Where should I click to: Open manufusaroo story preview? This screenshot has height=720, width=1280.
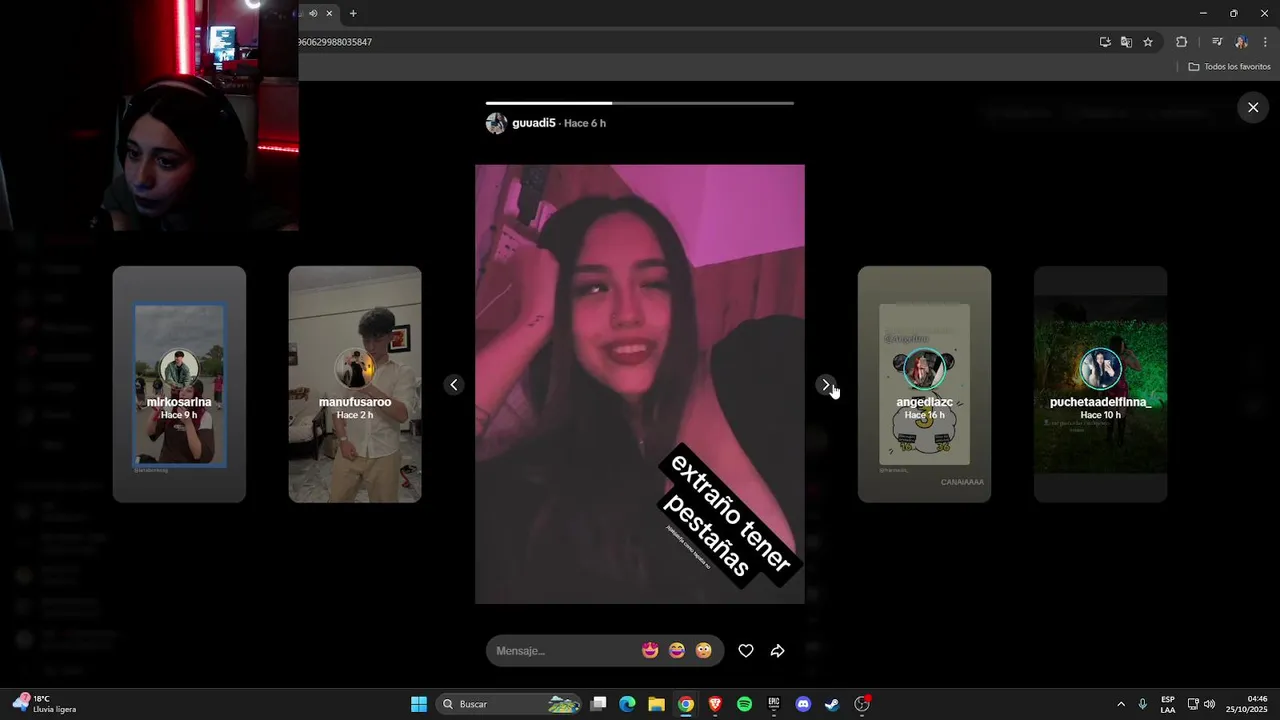pos(355,384)
